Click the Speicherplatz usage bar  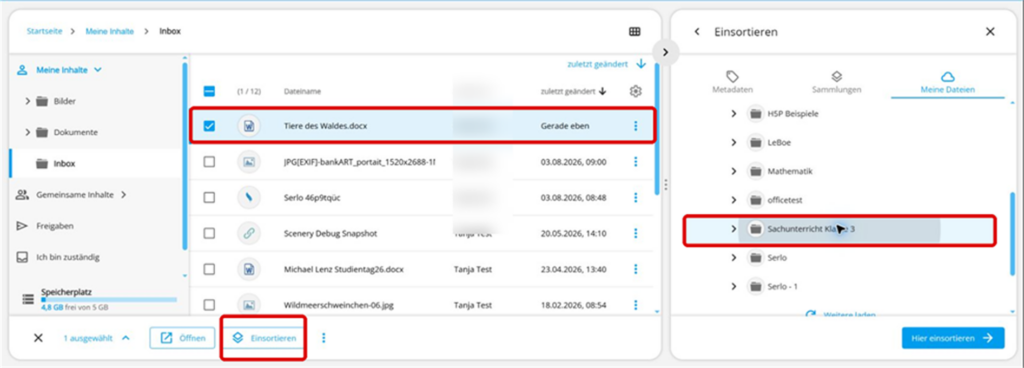(109, 299)
